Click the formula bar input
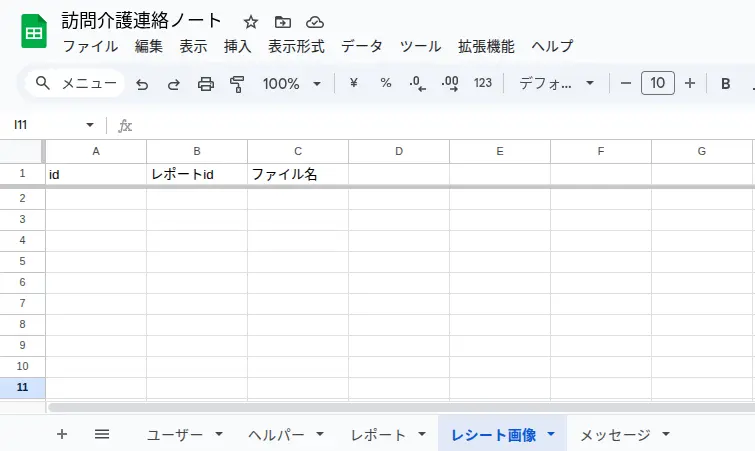This screenshot has width=755, height=451. pyautogui.click(x=443, y=126)
